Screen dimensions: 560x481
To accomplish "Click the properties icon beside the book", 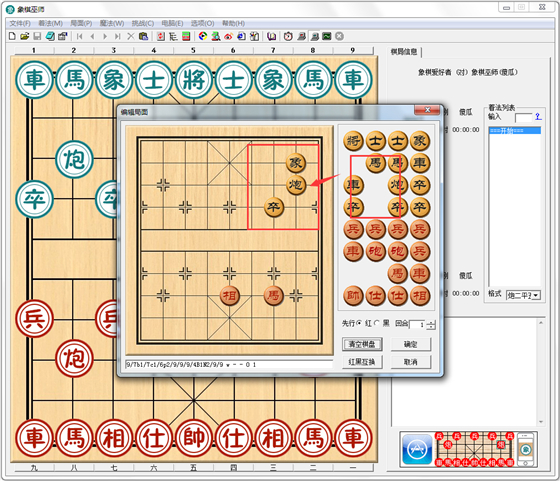I will pos(63,36).
